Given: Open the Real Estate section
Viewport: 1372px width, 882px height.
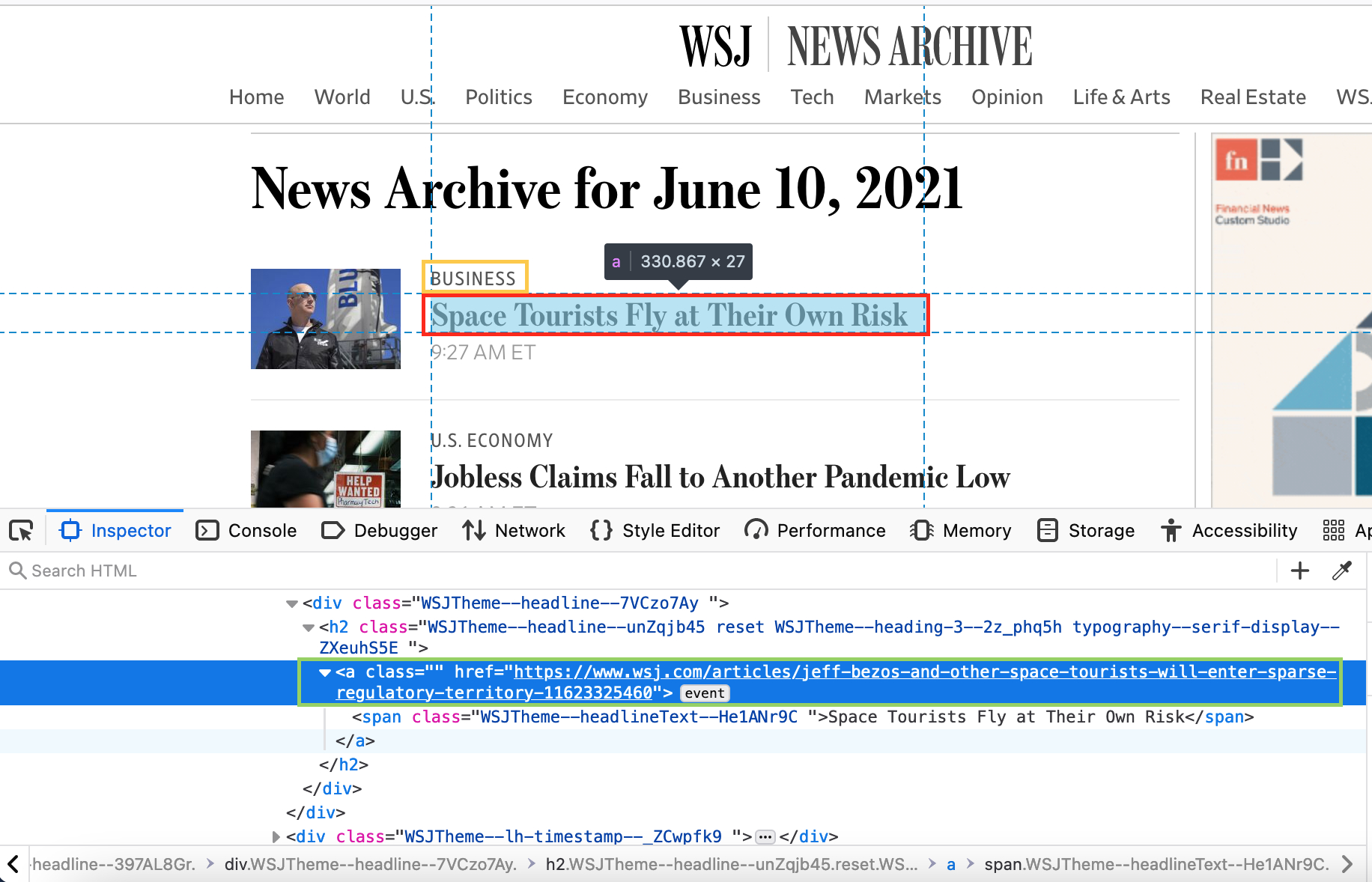Looking at the screenshot, I should [x=1254, y=97].
